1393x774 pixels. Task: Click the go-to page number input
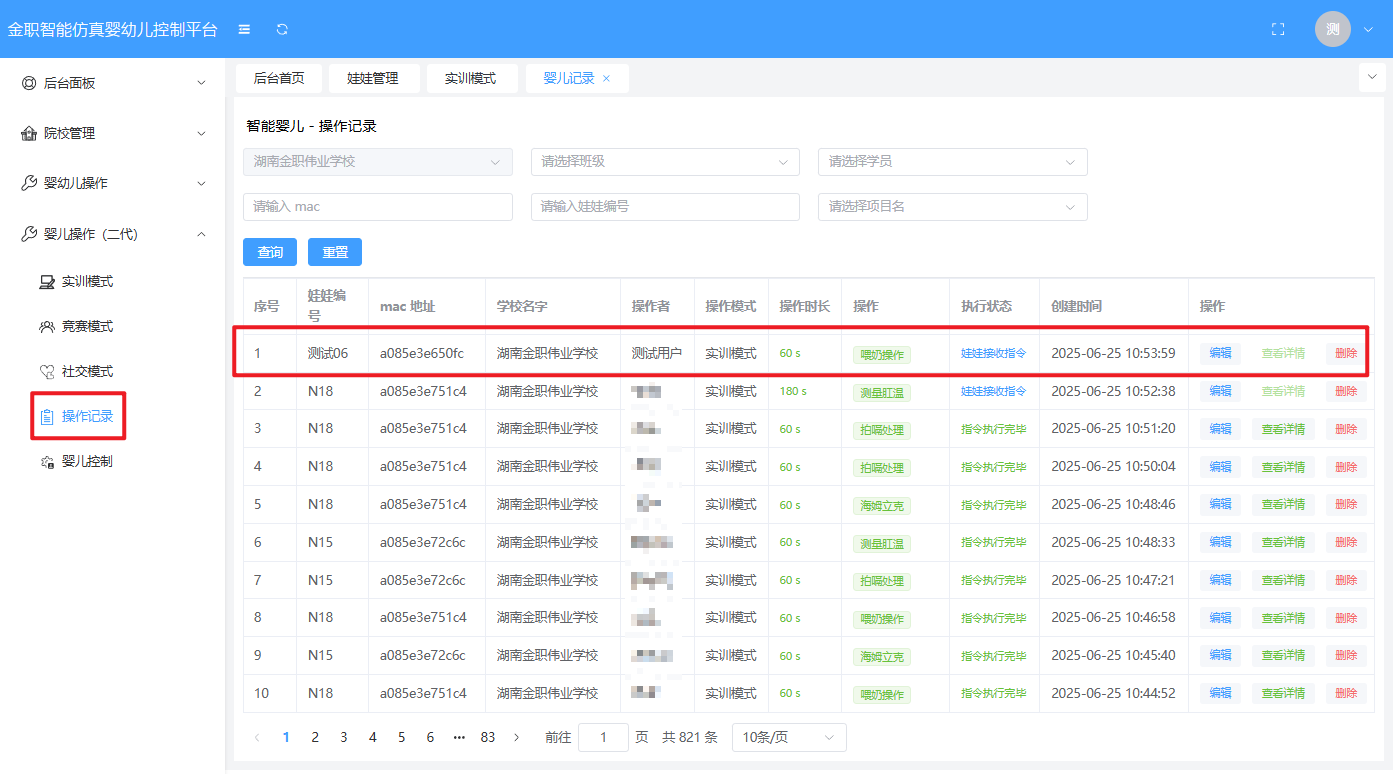pos(603,737)
